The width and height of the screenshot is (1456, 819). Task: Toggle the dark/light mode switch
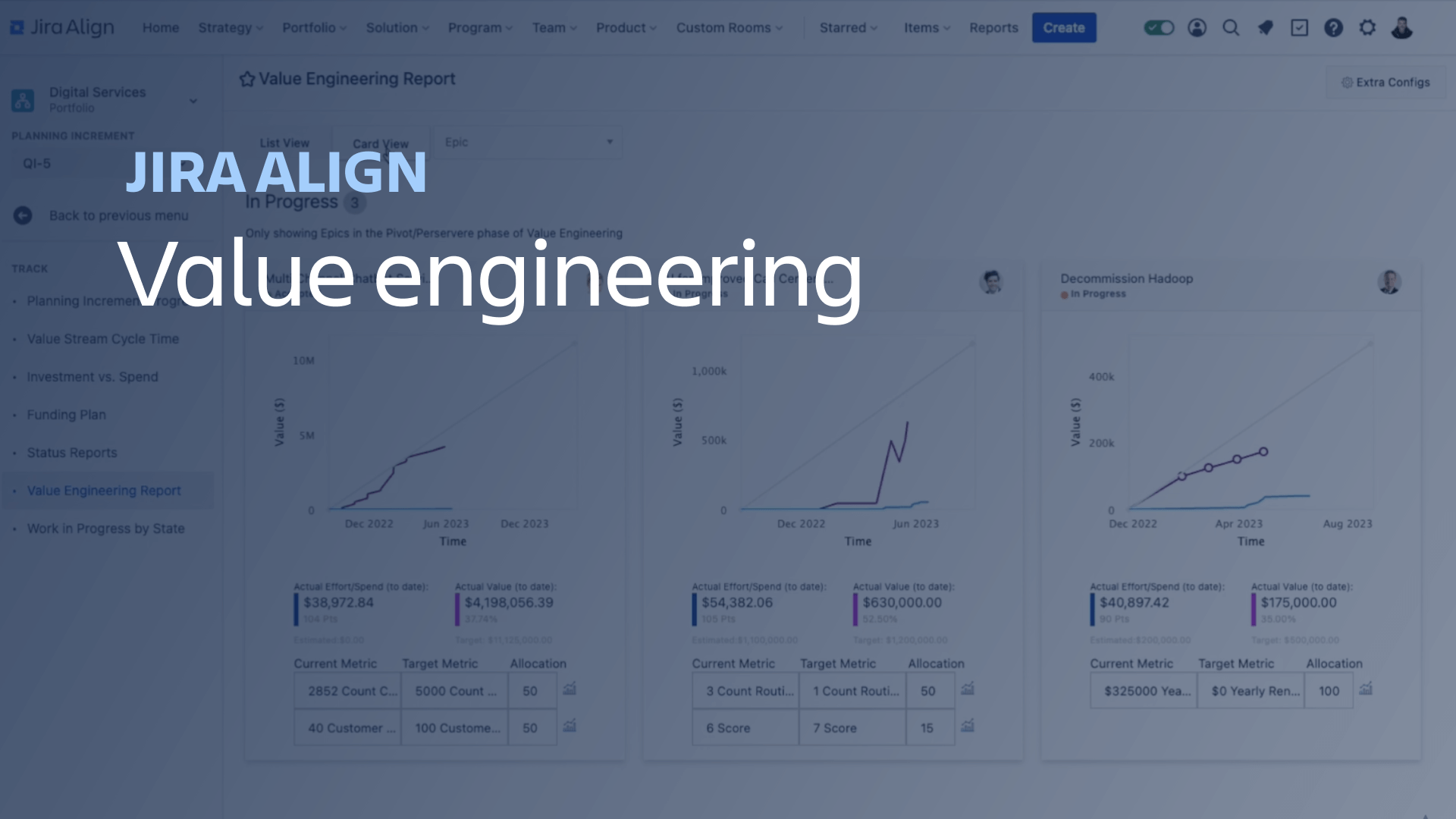pos(1159,27)
